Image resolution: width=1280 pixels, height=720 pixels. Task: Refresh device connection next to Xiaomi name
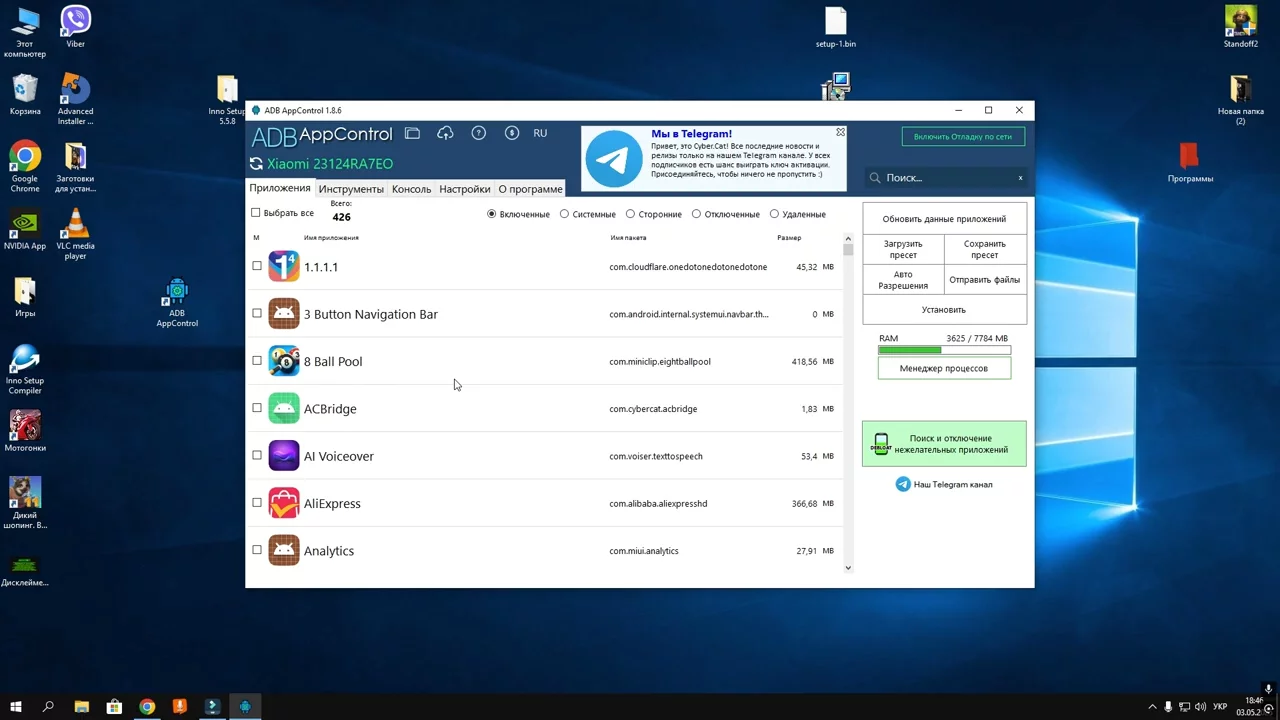coord(256,164)
